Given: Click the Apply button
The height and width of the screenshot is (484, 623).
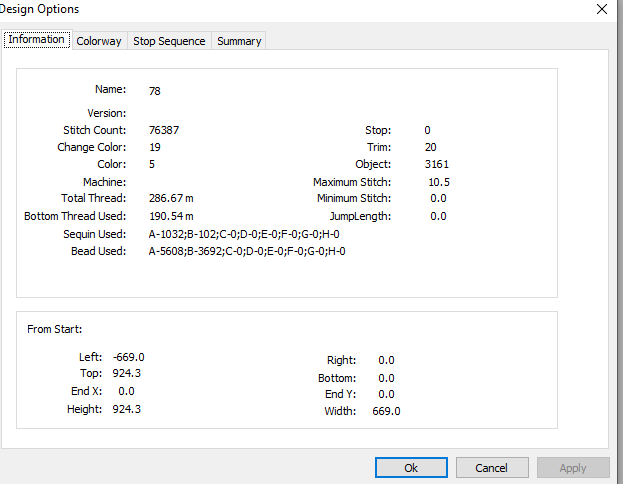Looking at the screenshot, I should pos(573,468).
